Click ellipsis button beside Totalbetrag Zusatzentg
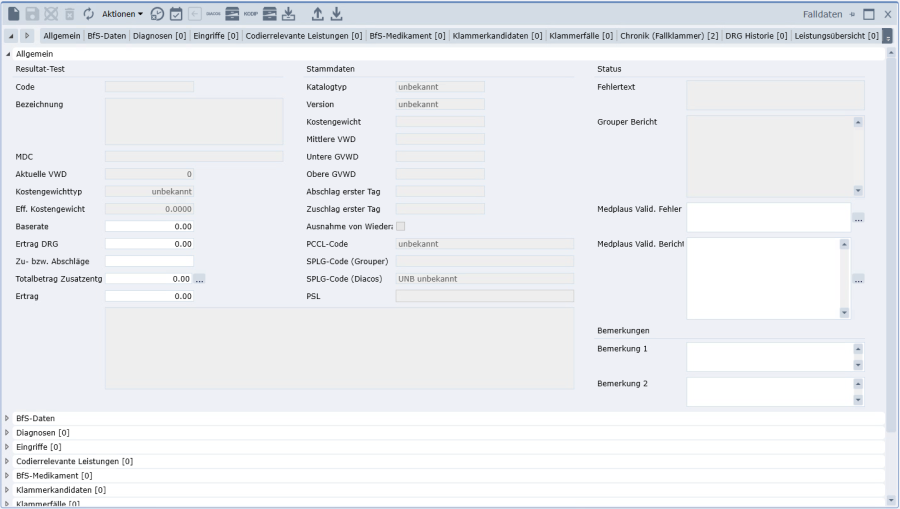Image resolution: width=900 pixels, height=509 pixels. (x=200, y=279)
